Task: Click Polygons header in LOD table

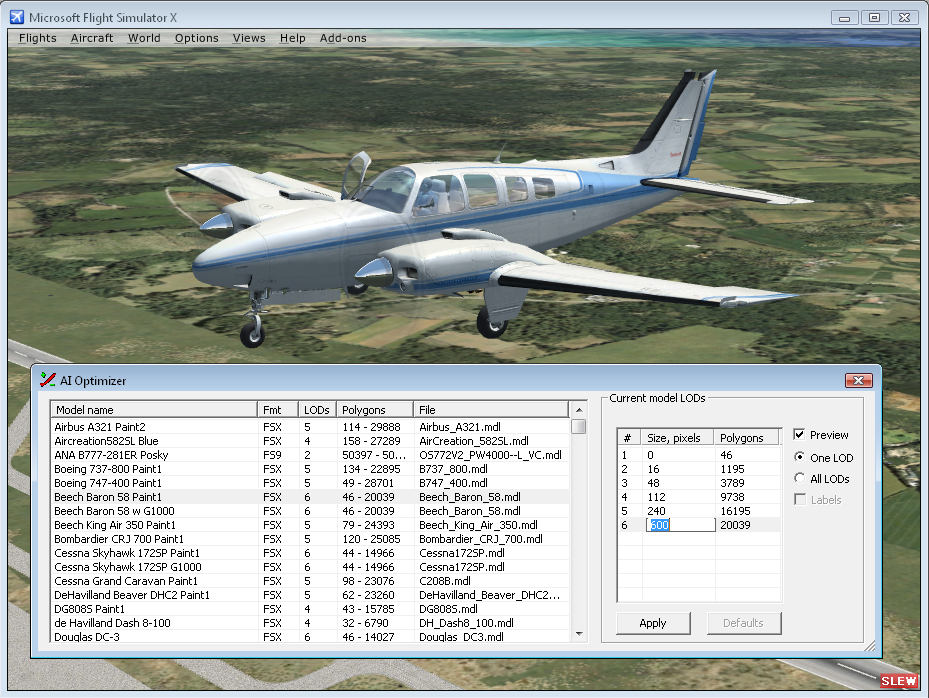Action: pyautogui.click(x=747, y=437)
